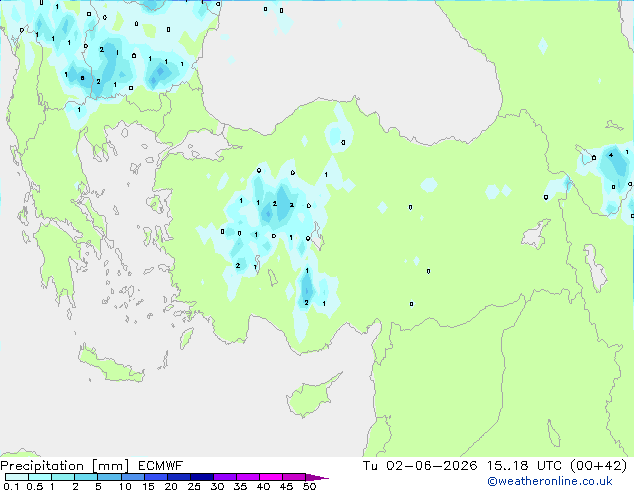
Task: Click the "40" legend scale label
Action: pyautogui.click(x=263, y=486)
